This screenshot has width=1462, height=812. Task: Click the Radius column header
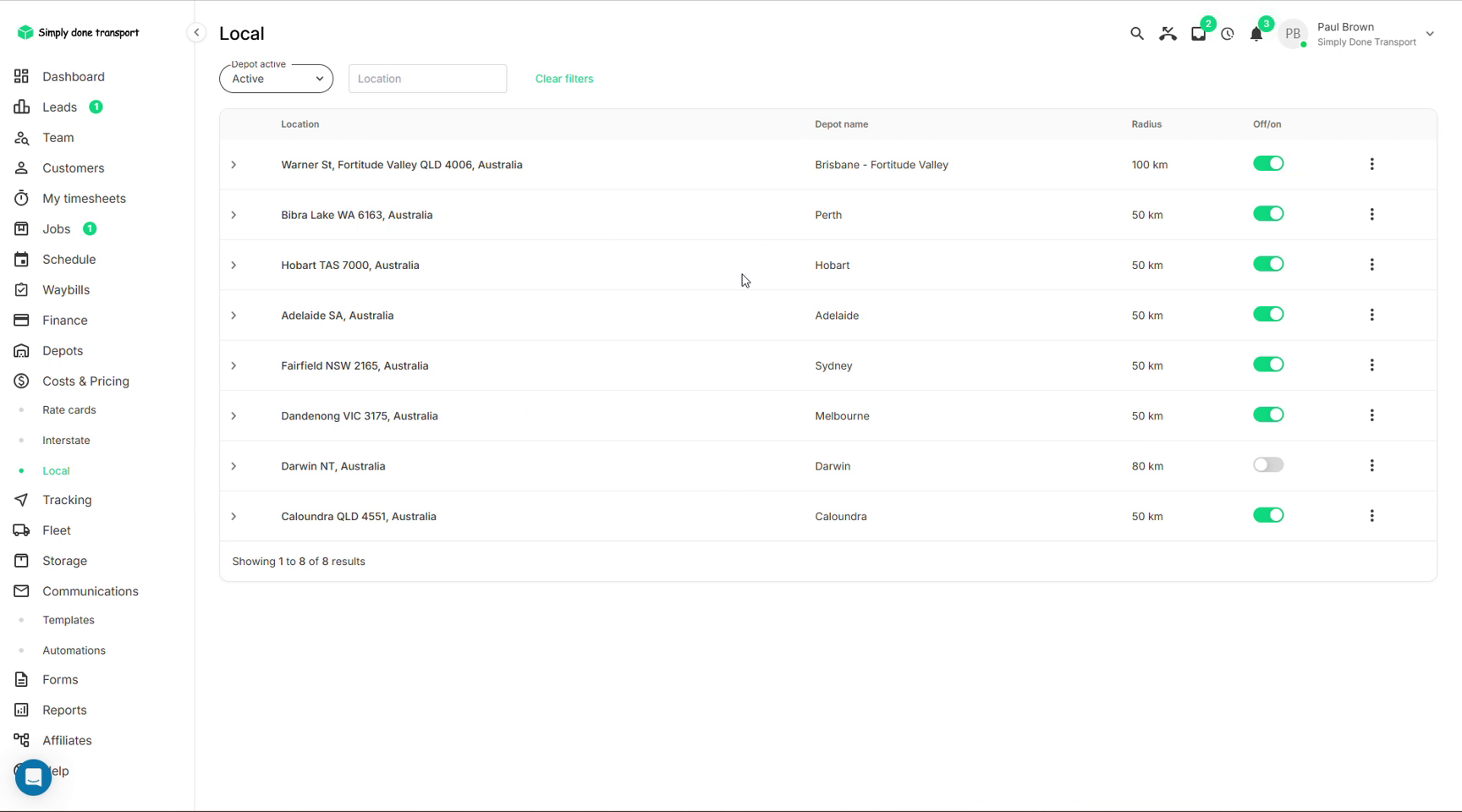pyautogui.click(x=1146, y=124)
